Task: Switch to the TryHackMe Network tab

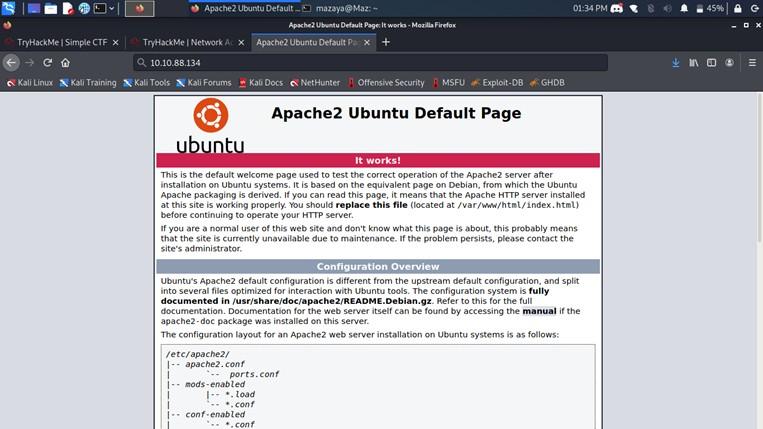Action: (187, 42)
